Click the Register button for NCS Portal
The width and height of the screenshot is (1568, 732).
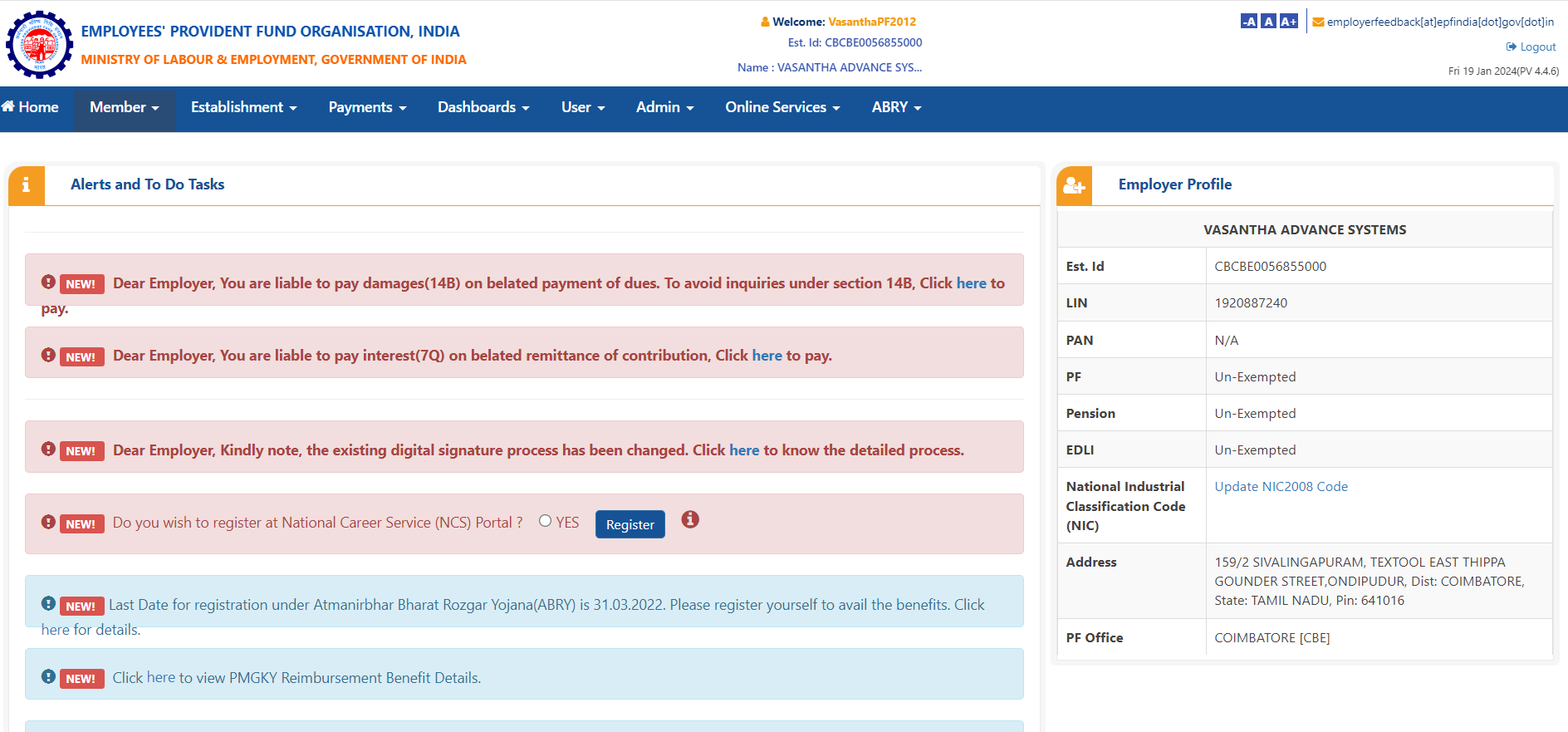tap(630, 524)
